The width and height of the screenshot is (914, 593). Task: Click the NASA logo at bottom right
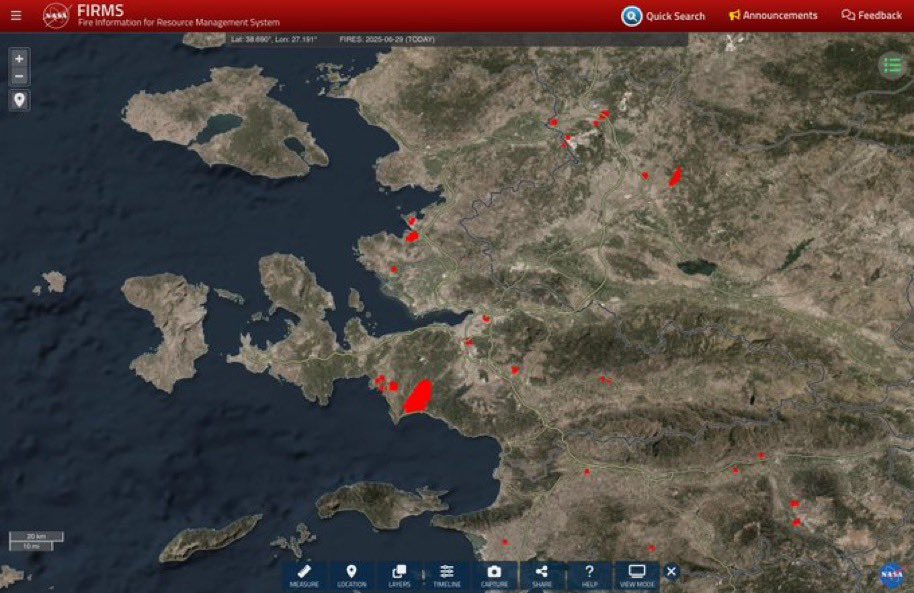tap(892, 574)
